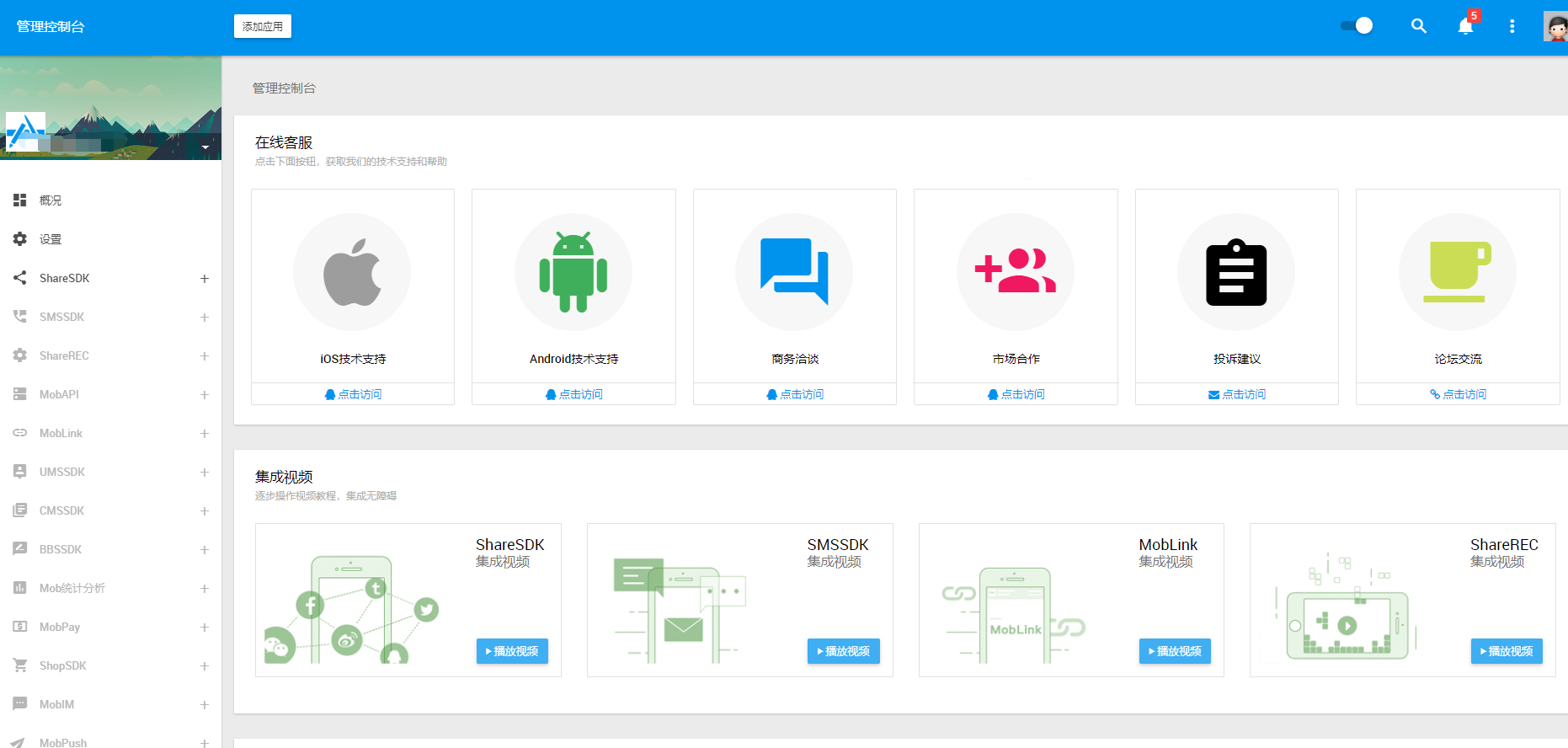The image size is (1568, 748).
Task: Click 点击访问 under 市场合作
Action: click(1016, 394)
